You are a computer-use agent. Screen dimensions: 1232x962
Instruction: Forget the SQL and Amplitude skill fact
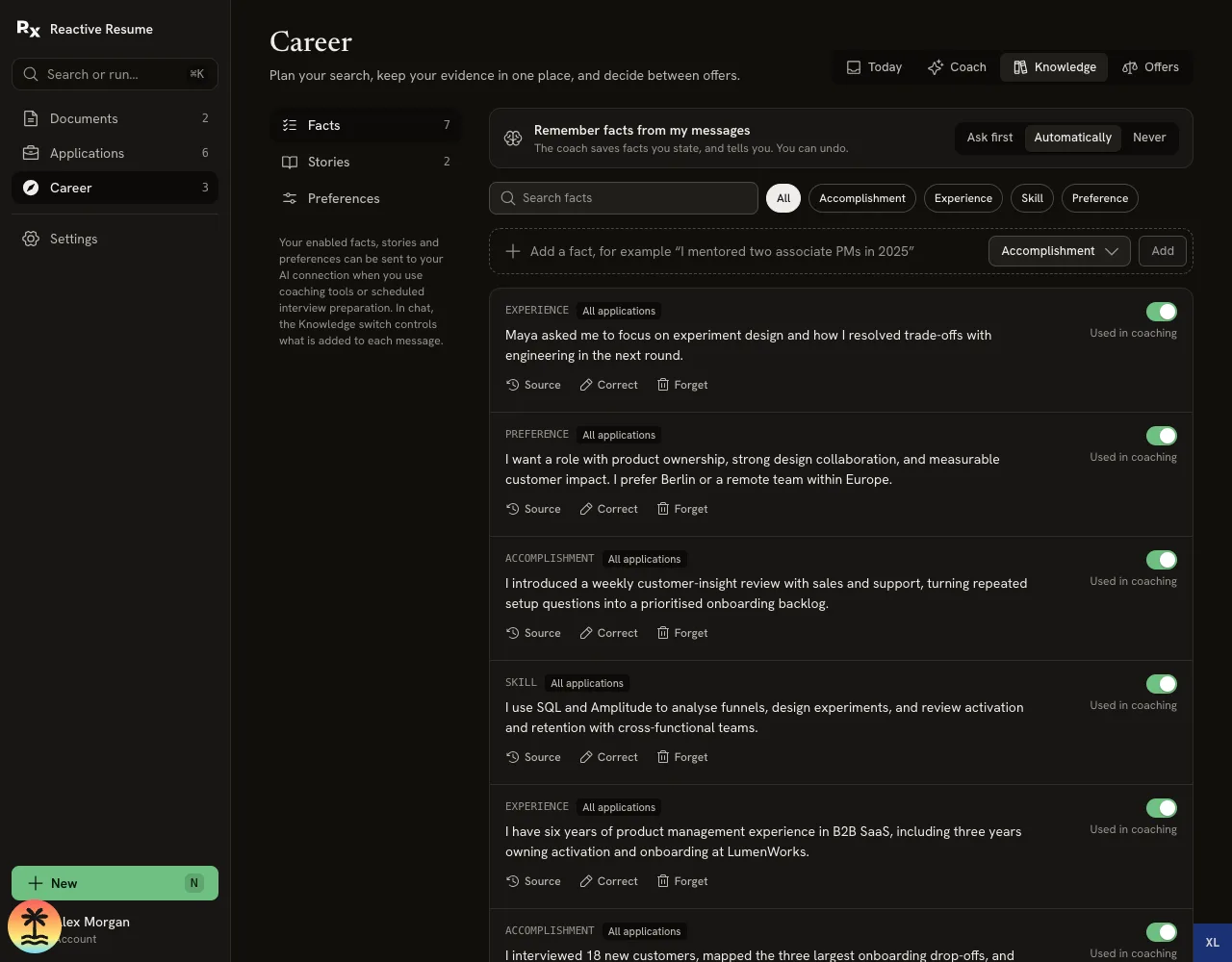coord(682,757)
